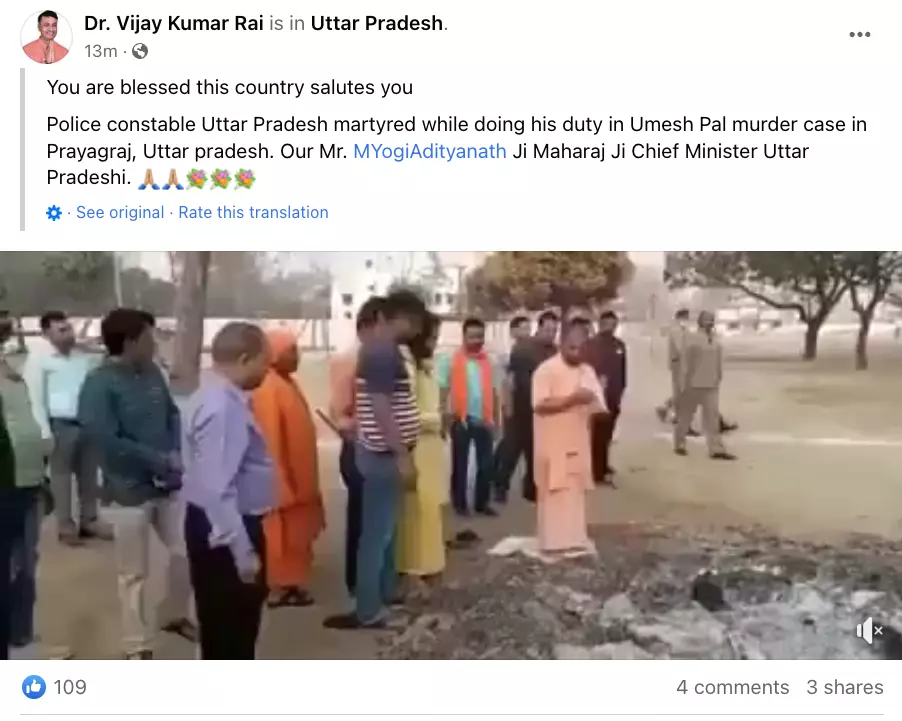902x721 pixels.
Task: Click the translated post text paragraph
Action: click(457, 151)
